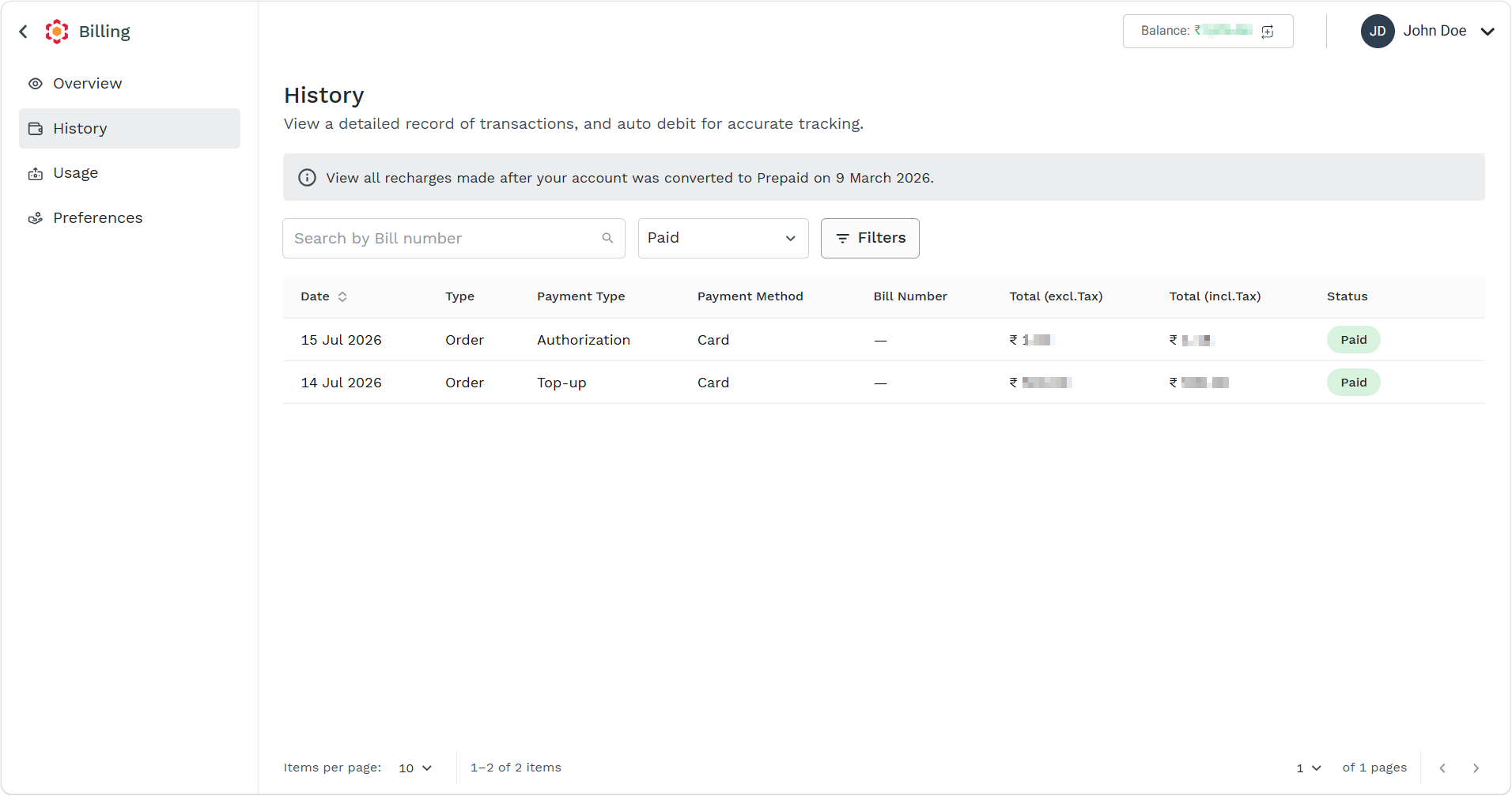Screen dimensions: 1512x796
Task: Click the Preferences sidebar icon
Action: 36,218
